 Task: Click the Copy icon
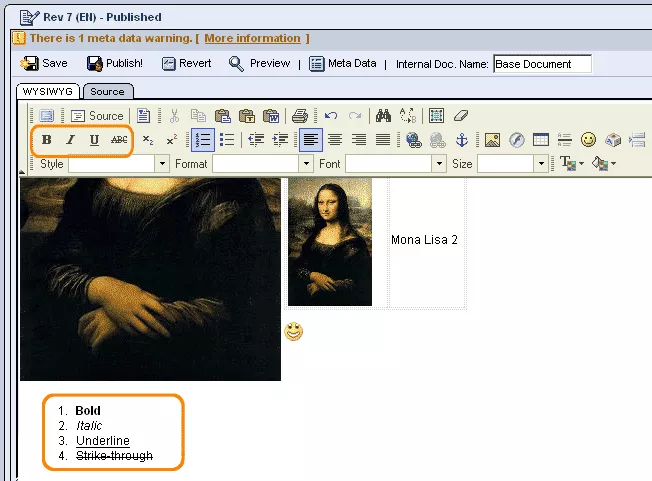pos(198,116)
